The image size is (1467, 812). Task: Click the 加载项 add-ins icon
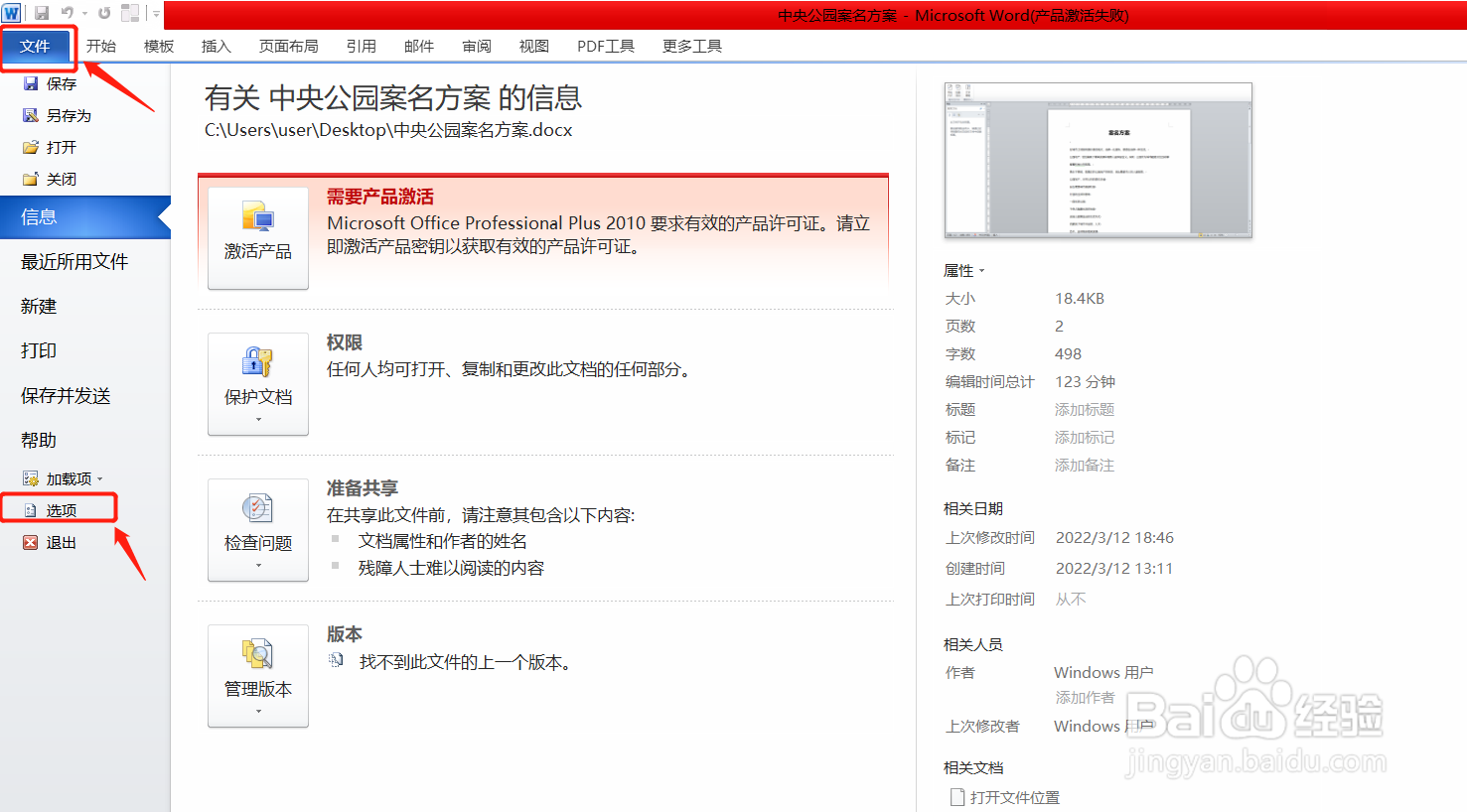pos(31,478)
